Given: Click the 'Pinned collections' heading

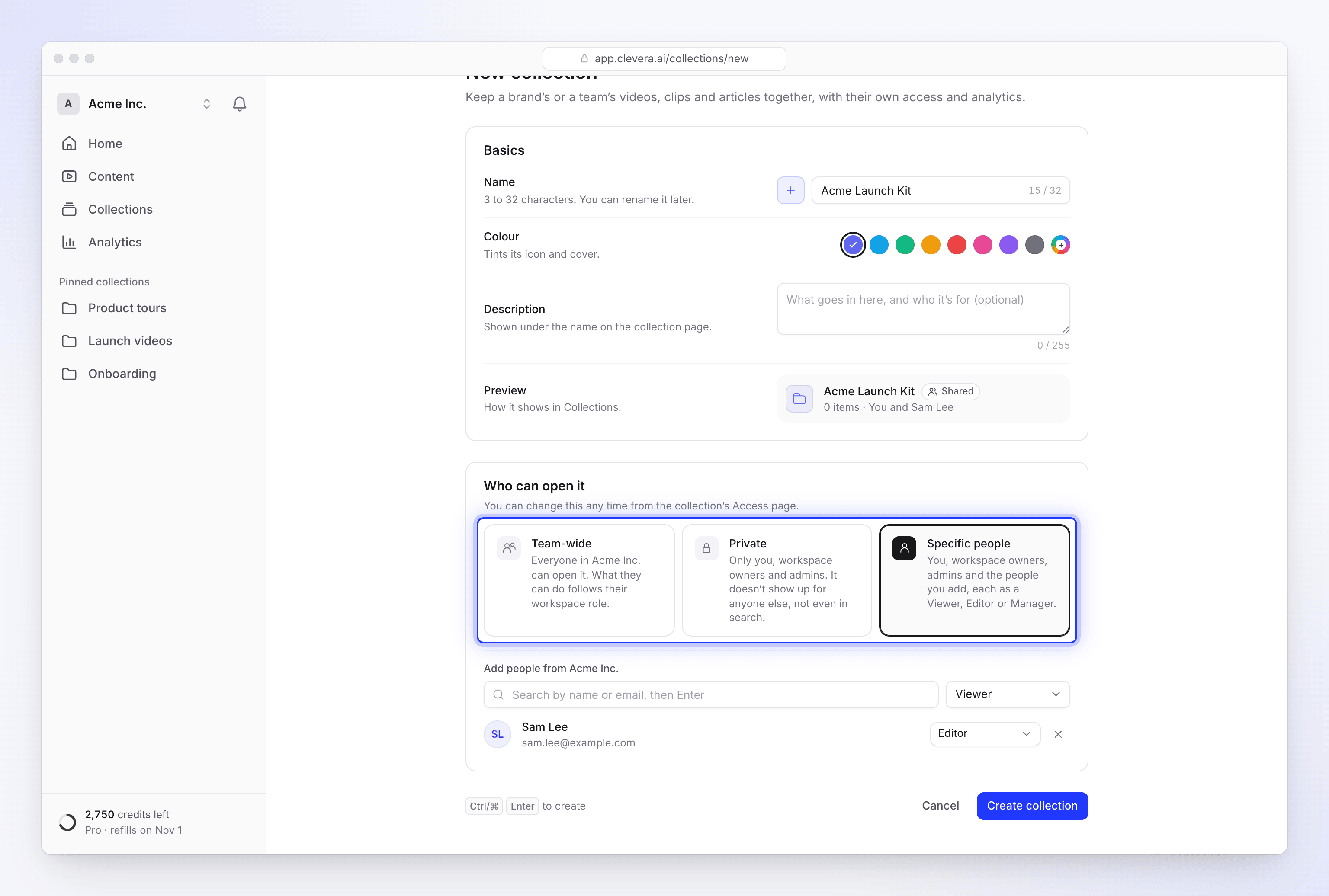Looking at the screenshot, I should click(104, 282).
